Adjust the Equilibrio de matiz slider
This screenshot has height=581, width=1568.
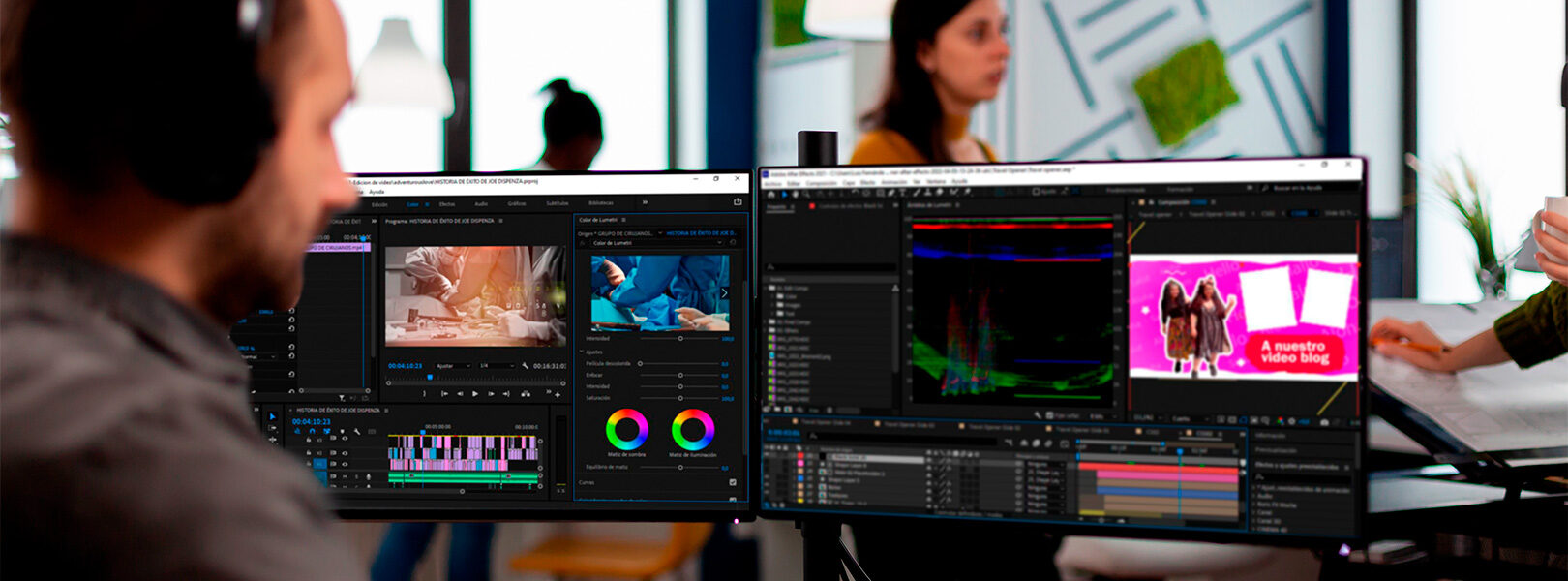point(680,467)
